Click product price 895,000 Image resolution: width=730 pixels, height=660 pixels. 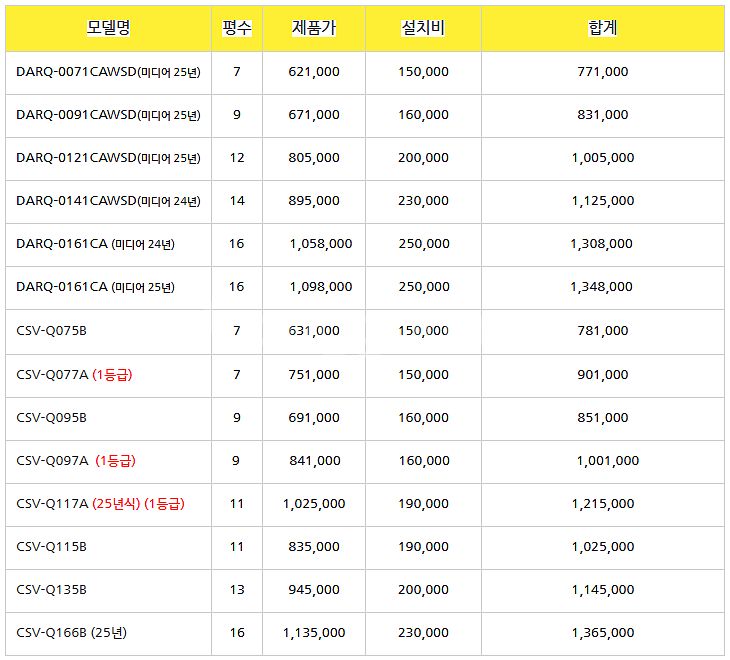[x=314, y=201]
